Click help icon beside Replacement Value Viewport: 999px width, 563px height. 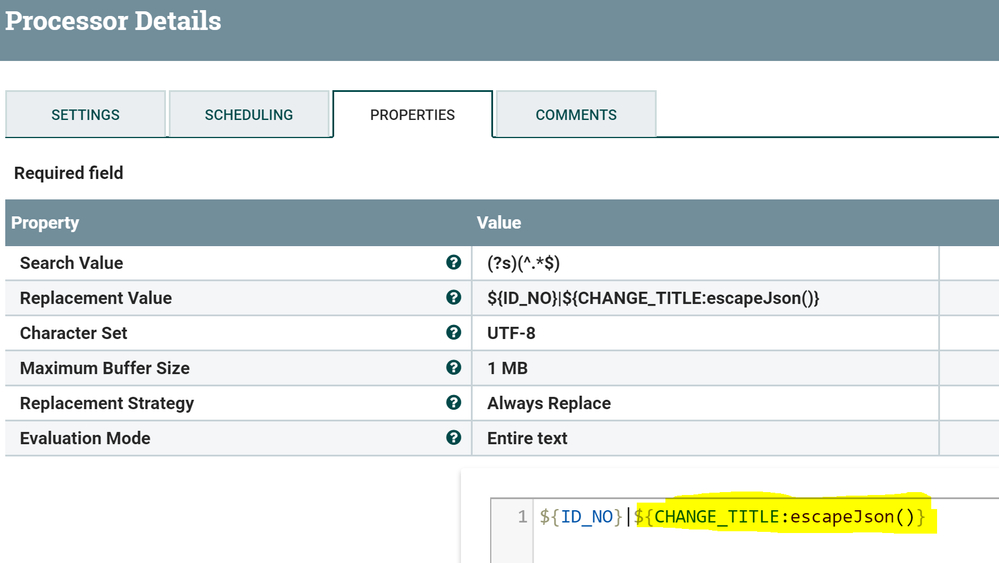[x=453, y=298]
